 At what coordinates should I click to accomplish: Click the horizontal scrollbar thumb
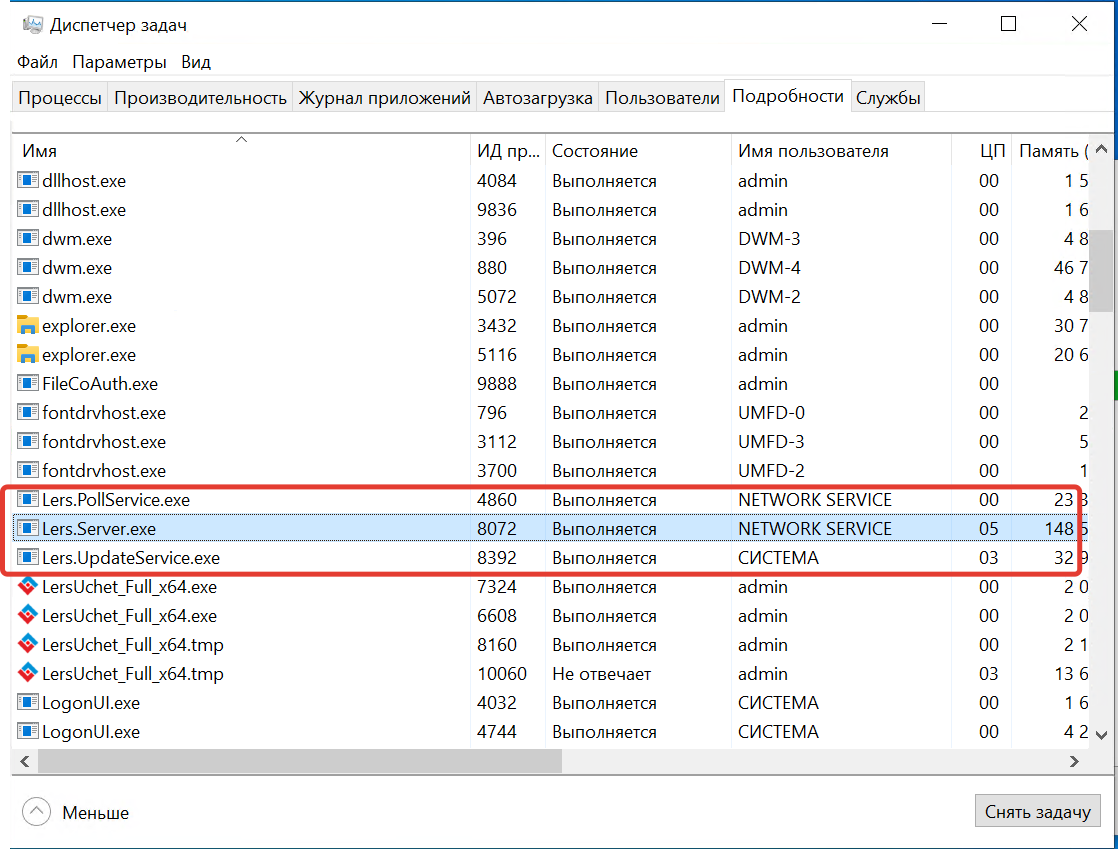pyautogui.click(x=299, y=761)
